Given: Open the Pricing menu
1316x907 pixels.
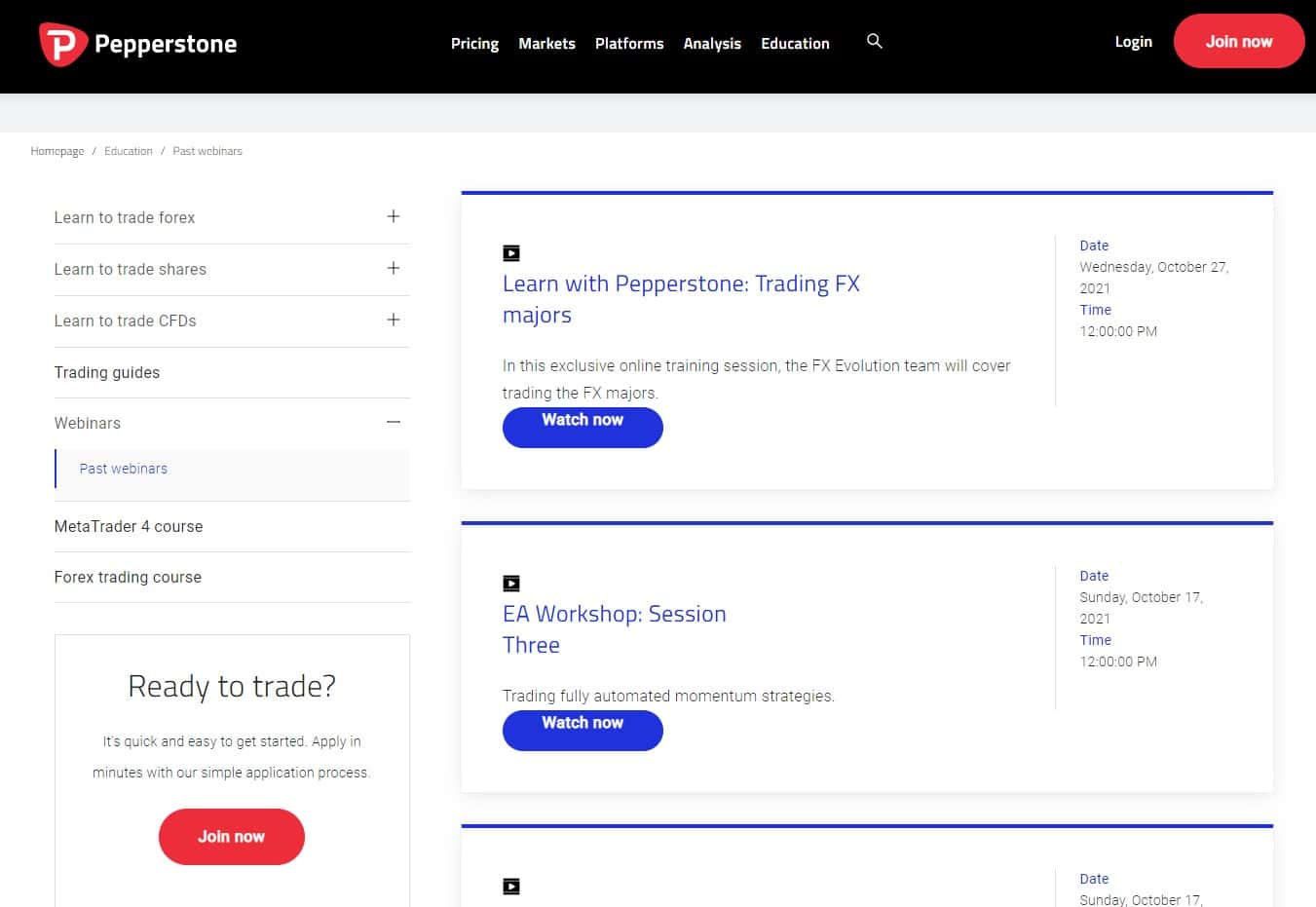Looking at the screenshot, I should pyautogui.click(x=474, y=44).
